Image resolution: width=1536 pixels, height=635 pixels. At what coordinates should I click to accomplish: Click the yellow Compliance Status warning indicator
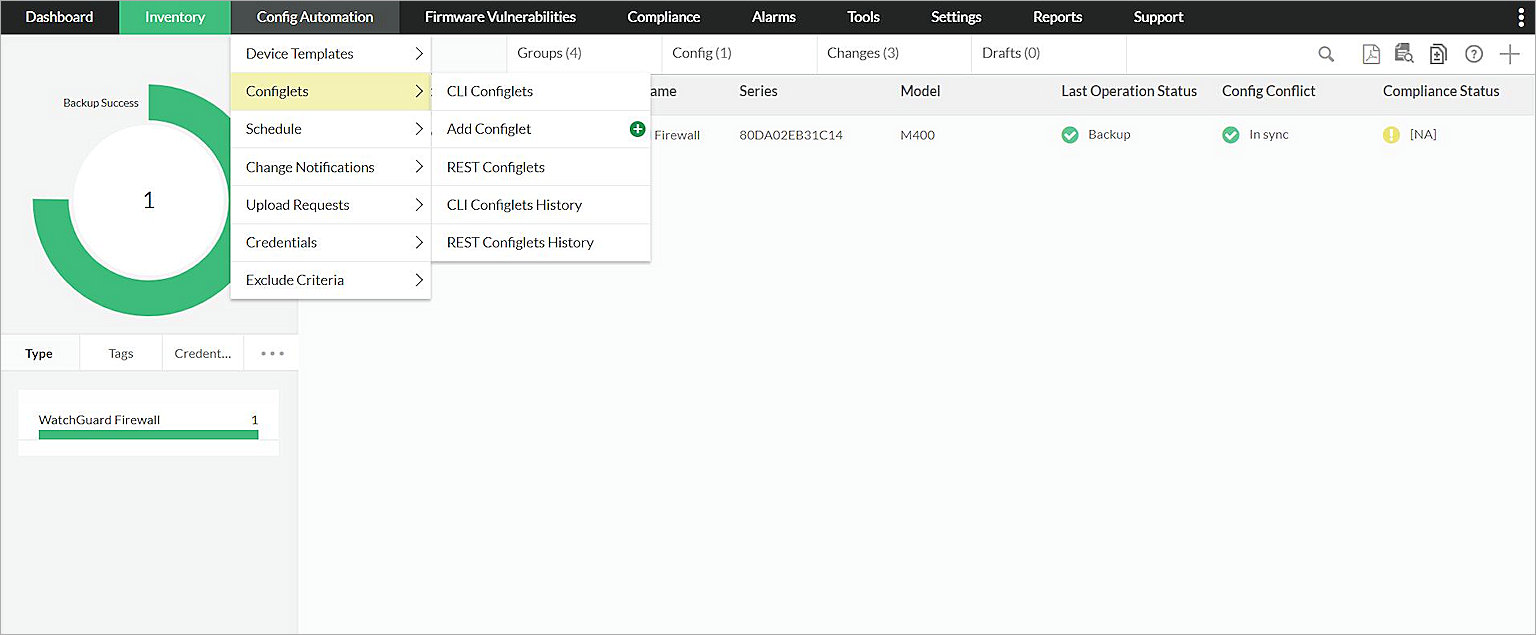click(x=1390, y=134)
